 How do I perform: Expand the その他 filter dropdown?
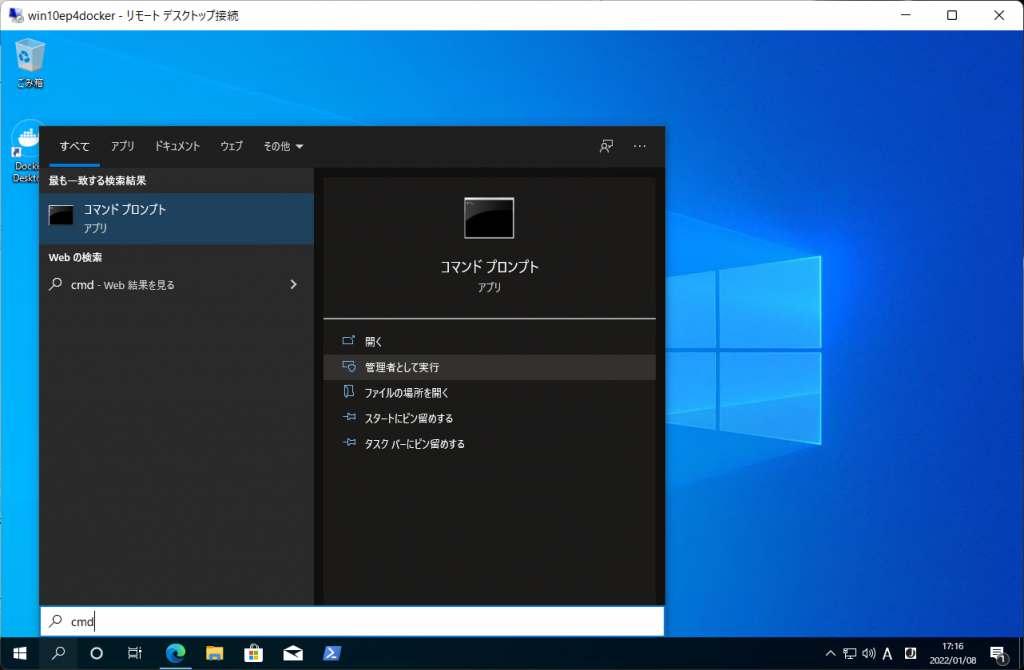tap(283, 146)
